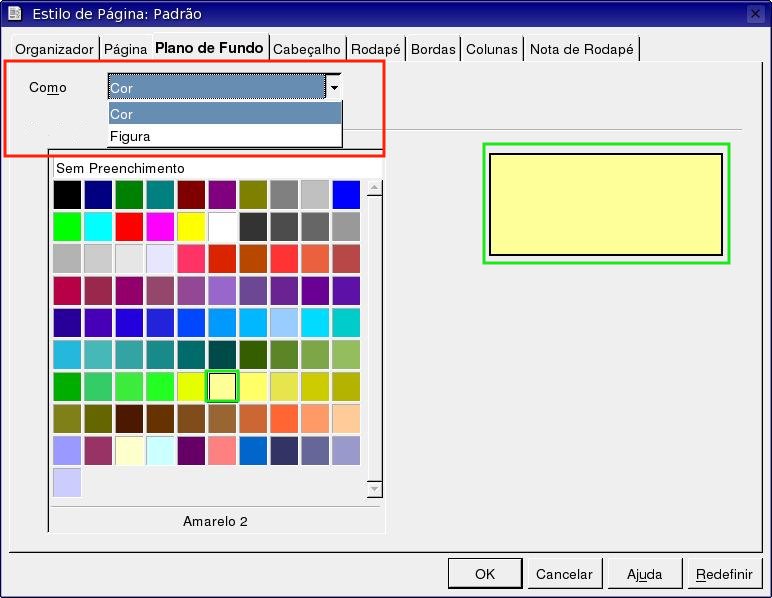
Task: Open the Como dropdown arrow
Action: (334, 88)
